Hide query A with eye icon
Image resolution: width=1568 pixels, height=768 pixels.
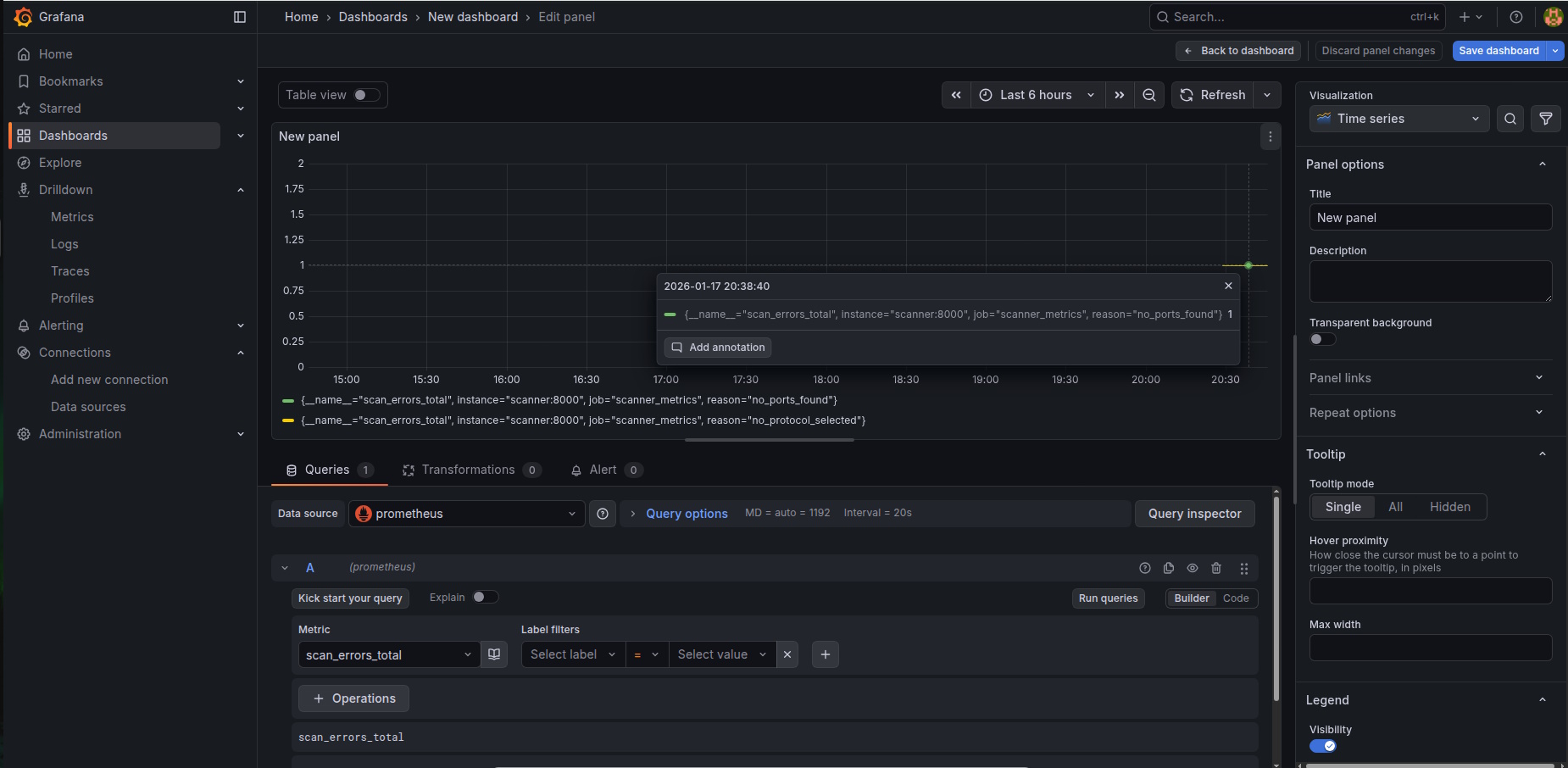(1193, 568)
